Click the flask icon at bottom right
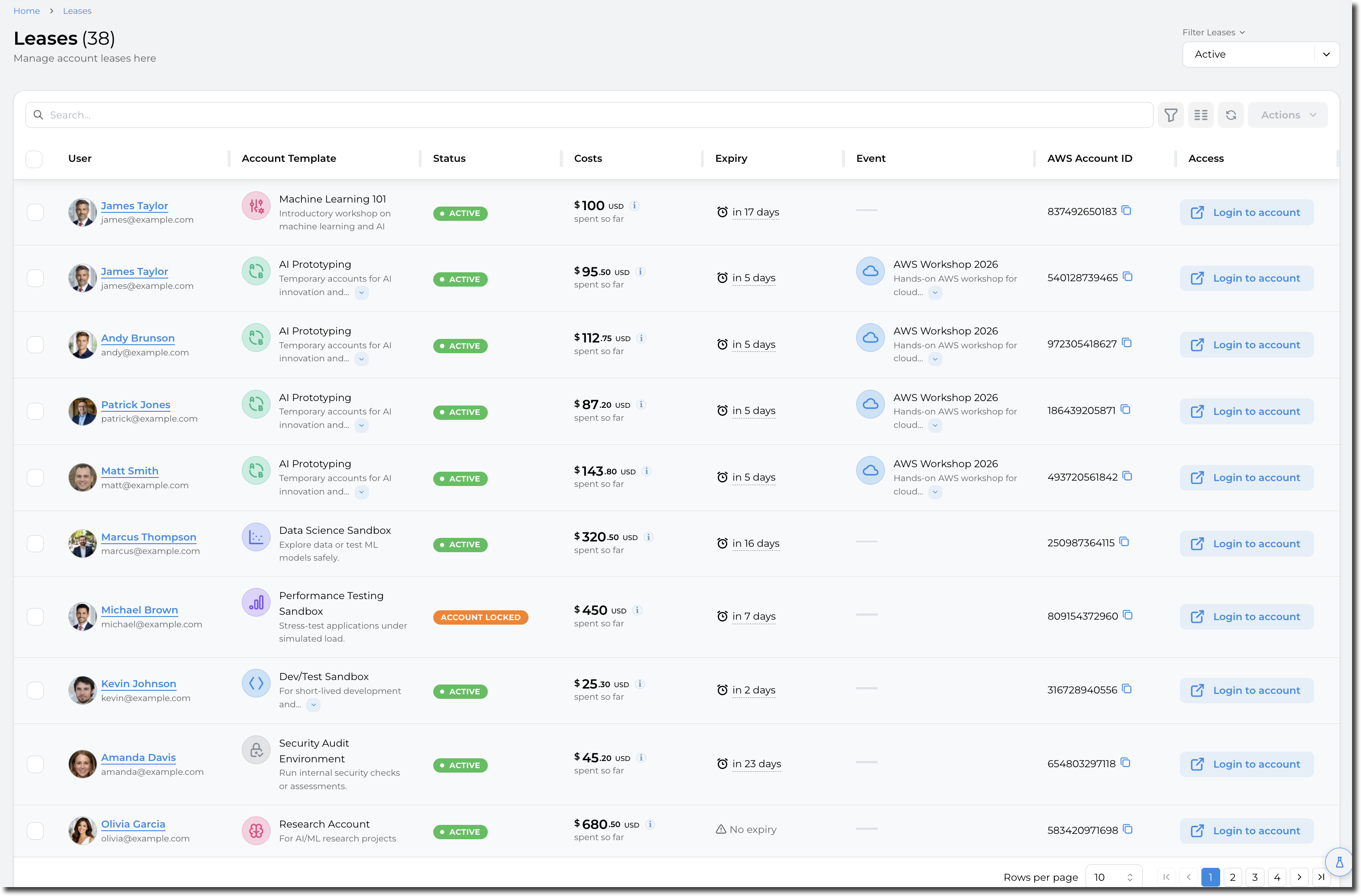The image size is (1361, 896). [x=1339, y=862]
